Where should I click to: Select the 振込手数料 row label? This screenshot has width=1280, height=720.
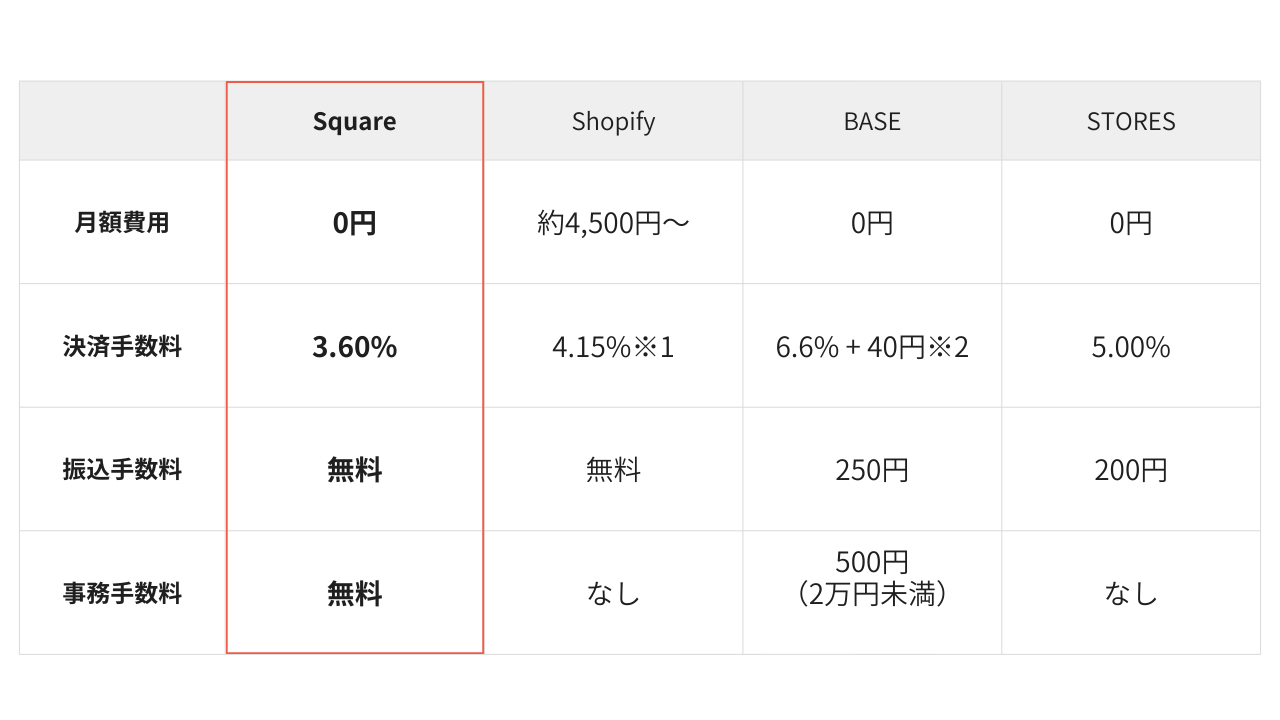point(122,470)
